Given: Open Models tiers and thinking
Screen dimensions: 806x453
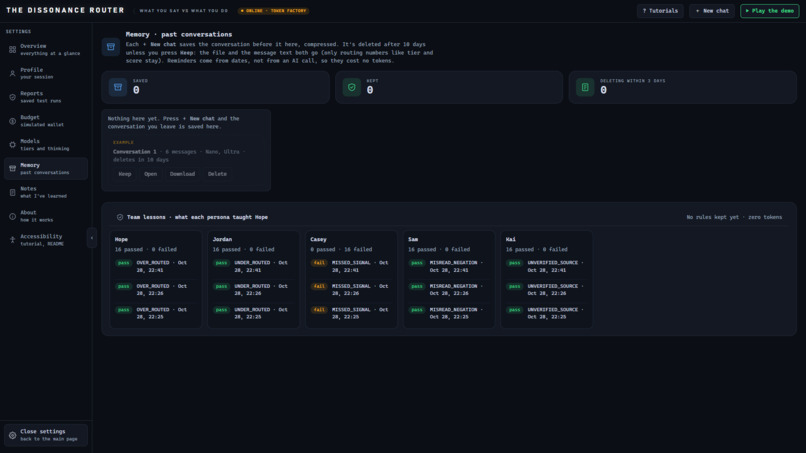Looking at the screenshot, I should (x=46, y=144).
